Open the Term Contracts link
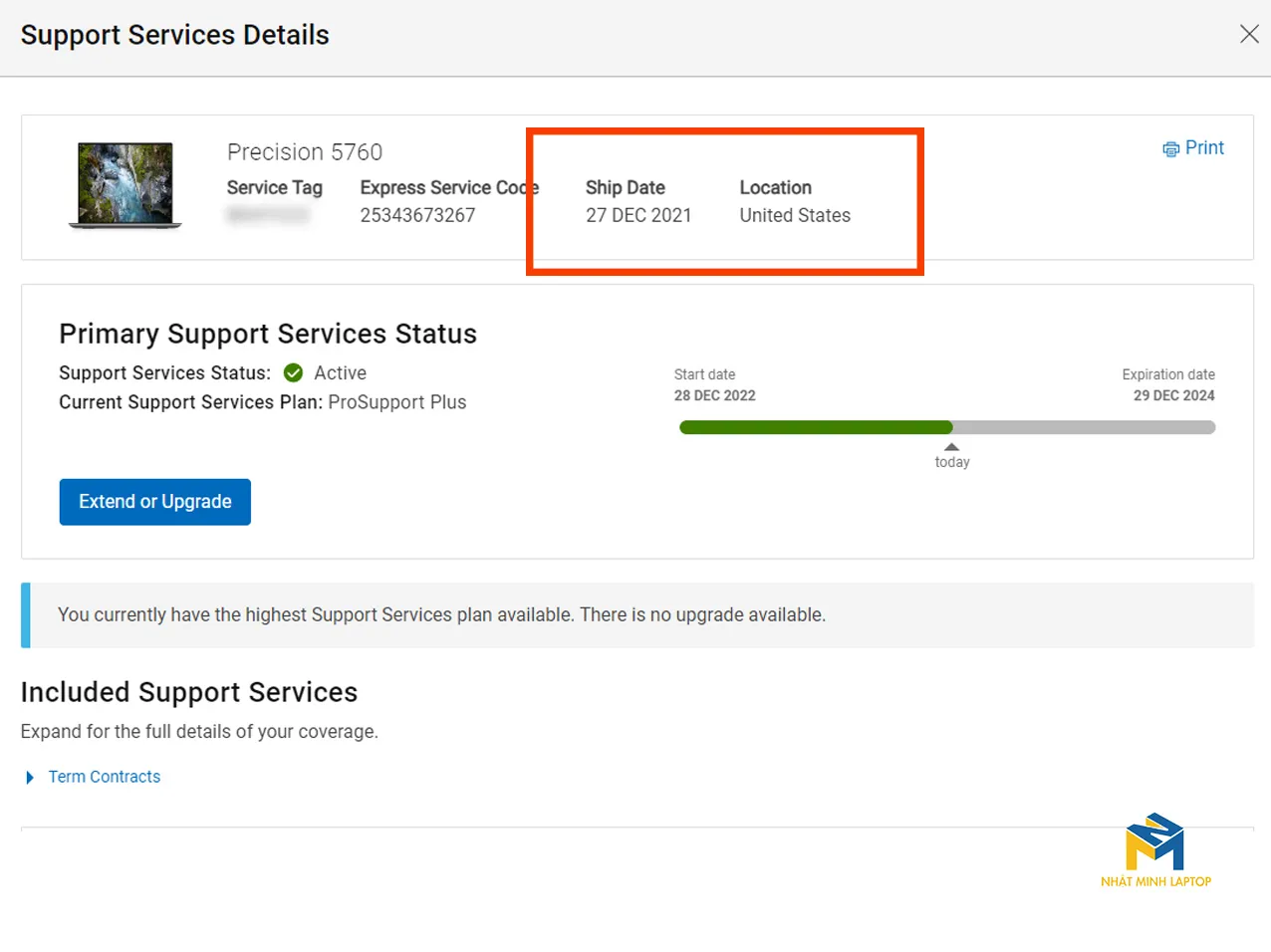This screenshot has width=1271, height=952. tap(104, 777)
